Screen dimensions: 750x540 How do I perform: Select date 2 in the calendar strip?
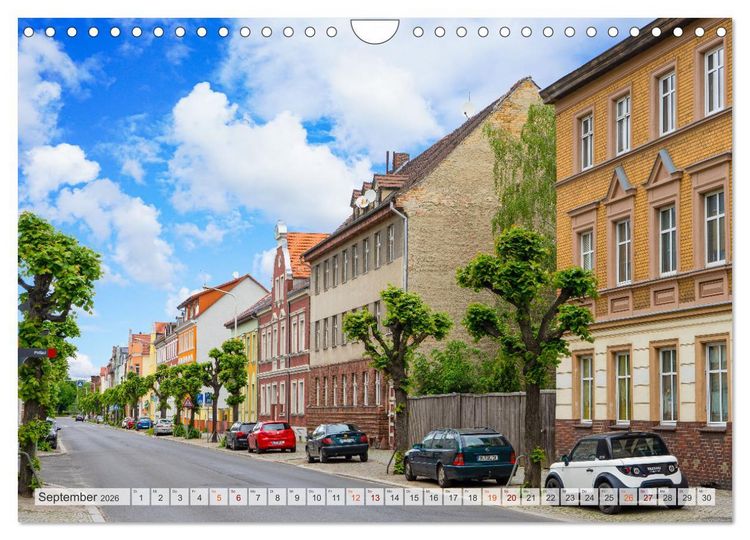[x=160, y=497]
